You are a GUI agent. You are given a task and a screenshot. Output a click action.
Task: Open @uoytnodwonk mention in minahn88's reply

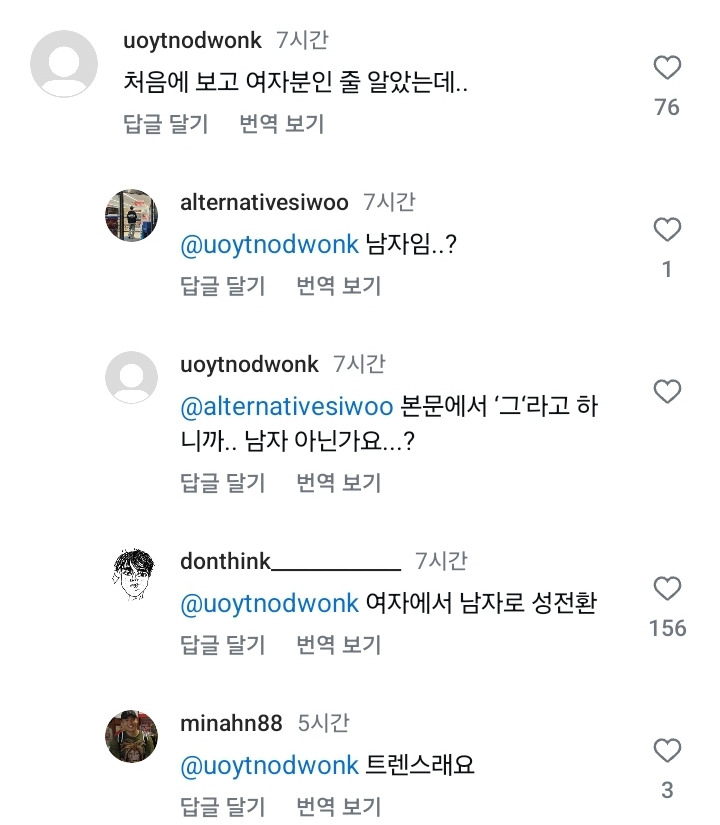(x=269, y=766)
